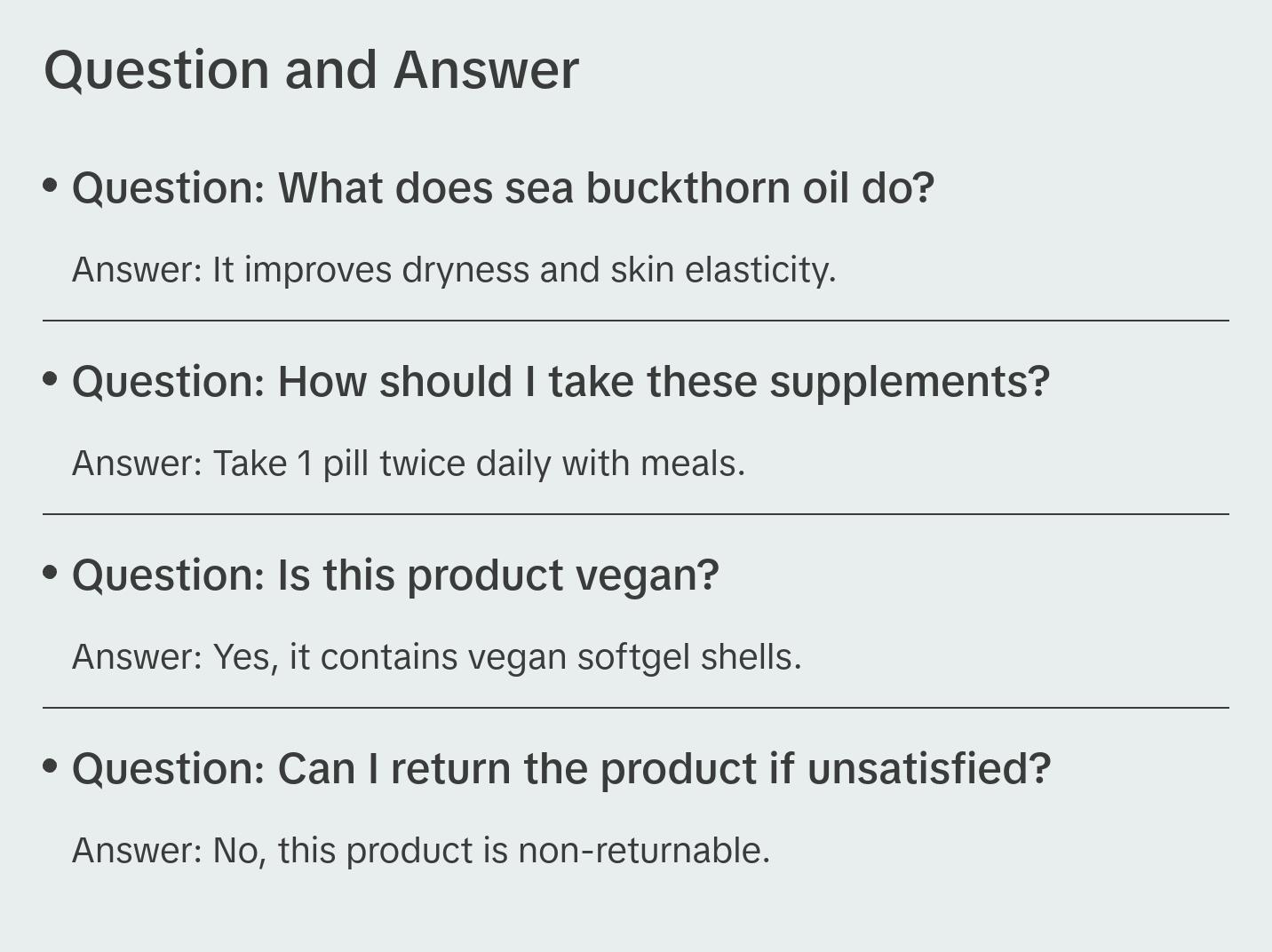This screenshot has height=952, width=1272.
Task: Click the divider below the sea buckthorn answer
Action: 636,321
